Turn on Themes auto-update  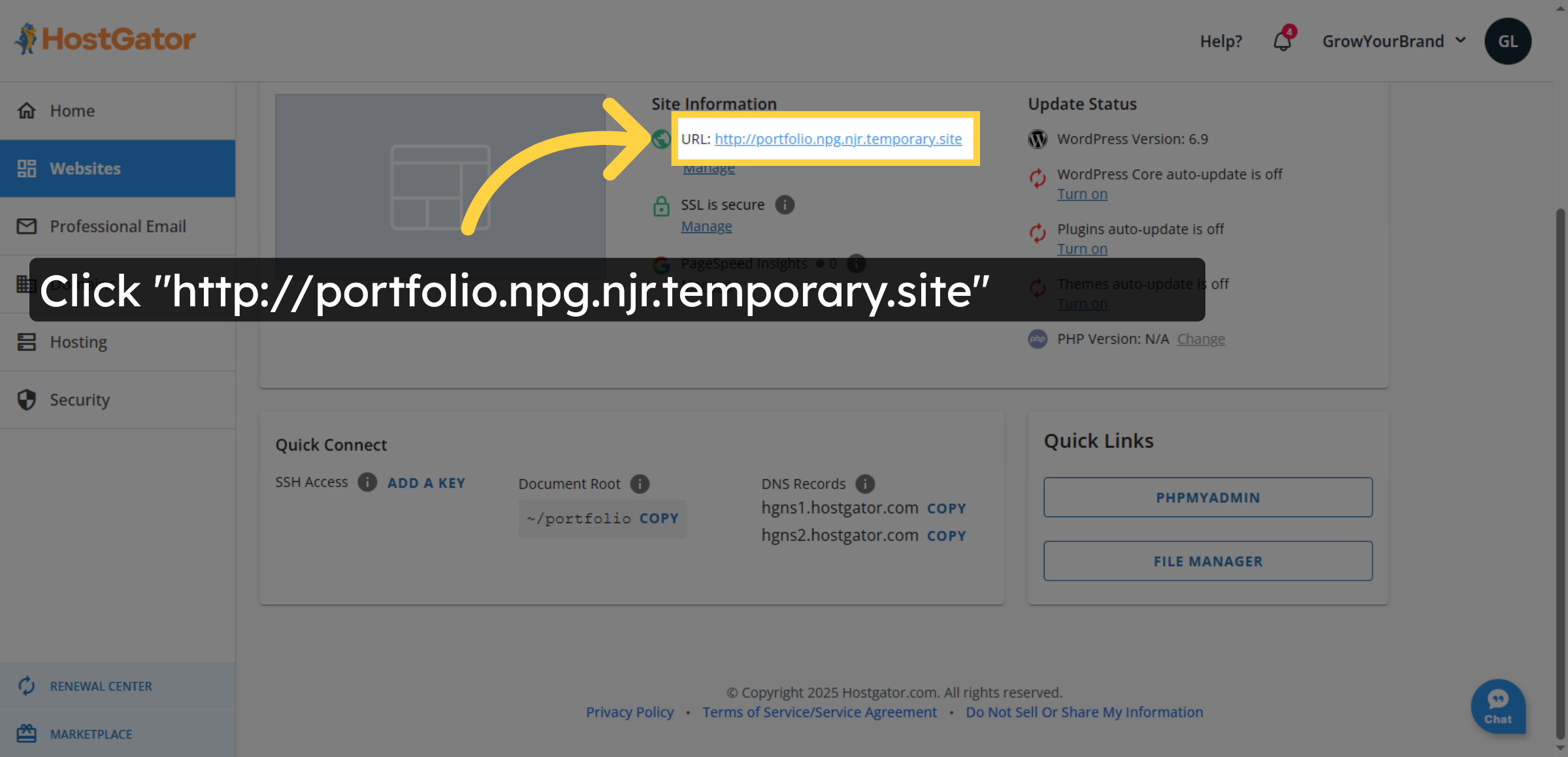[1082, 303]
